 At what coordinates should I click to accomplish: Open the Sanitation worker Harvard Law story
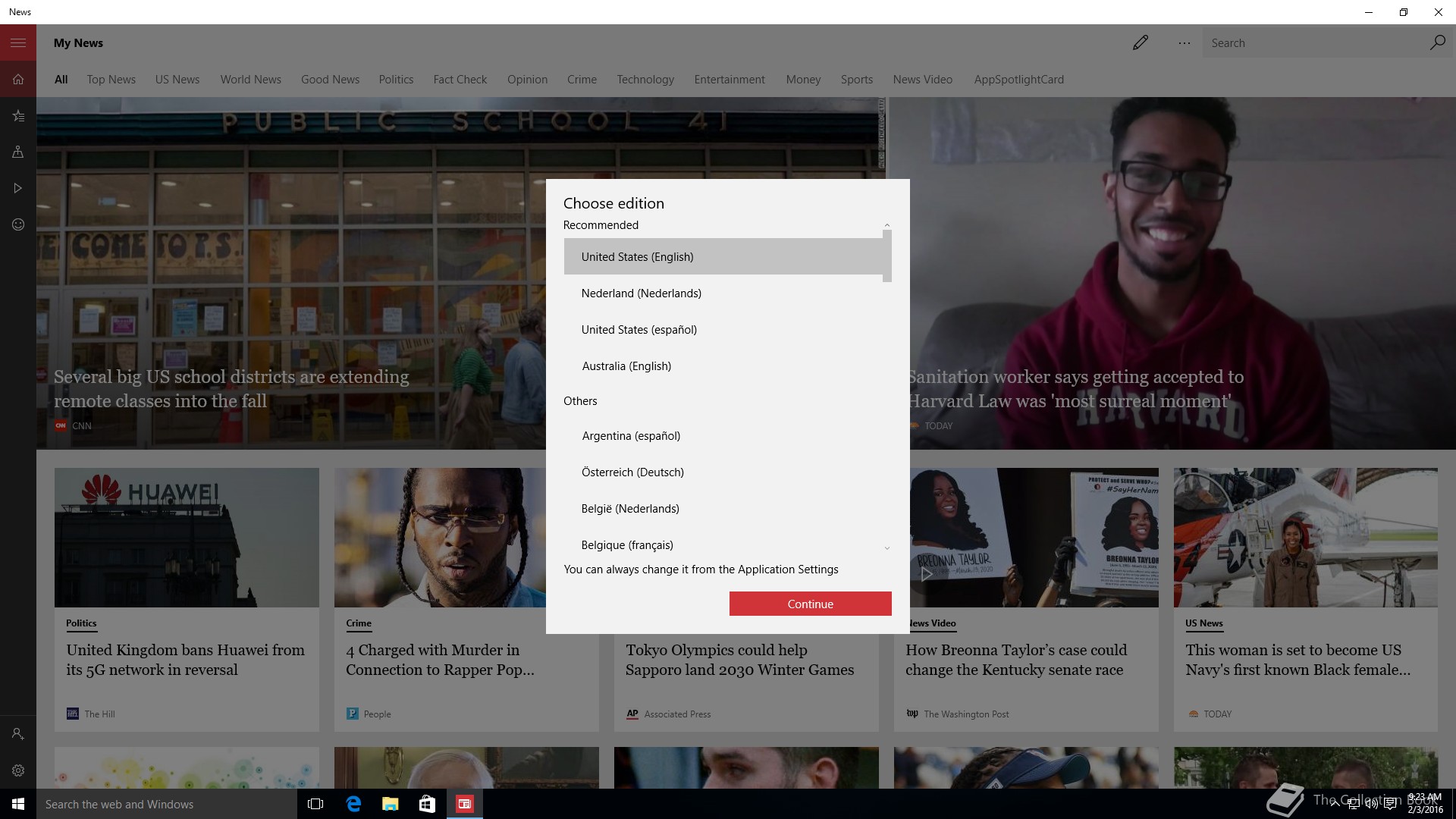[x=1075, y=389]
